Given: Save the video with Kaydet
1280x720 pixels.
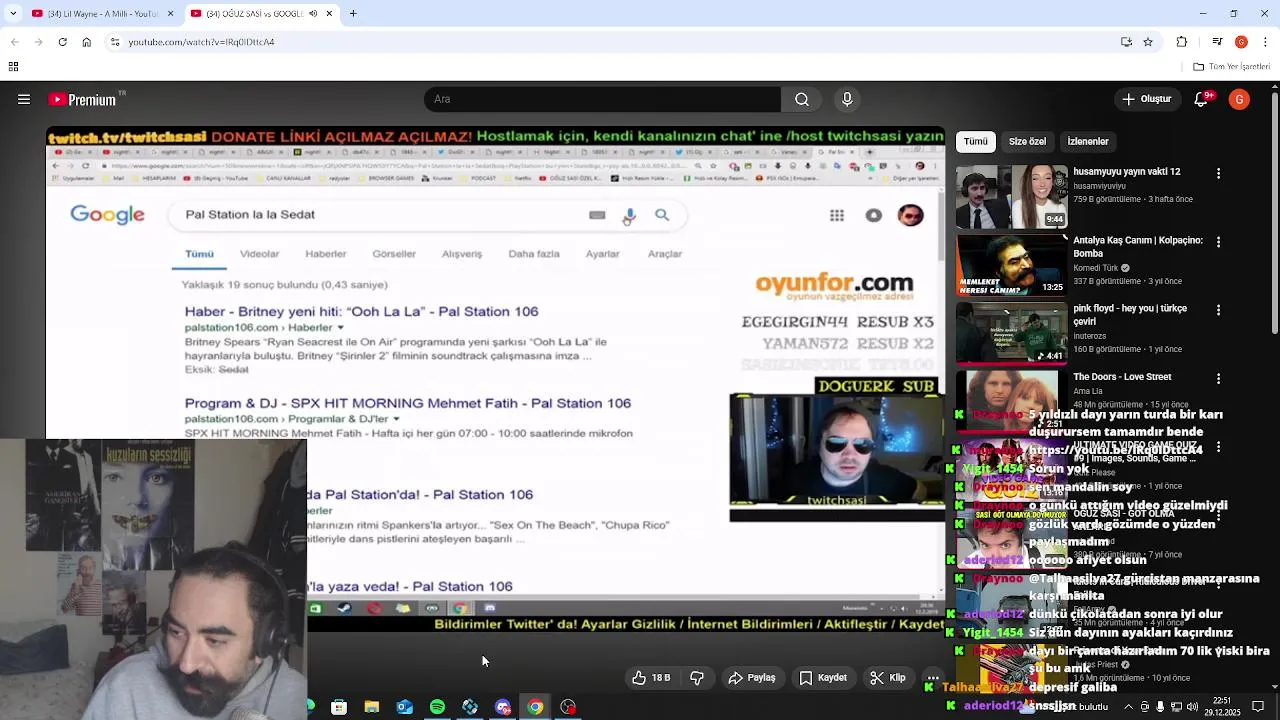Looking at the screenshot, I should pos(823,678).
